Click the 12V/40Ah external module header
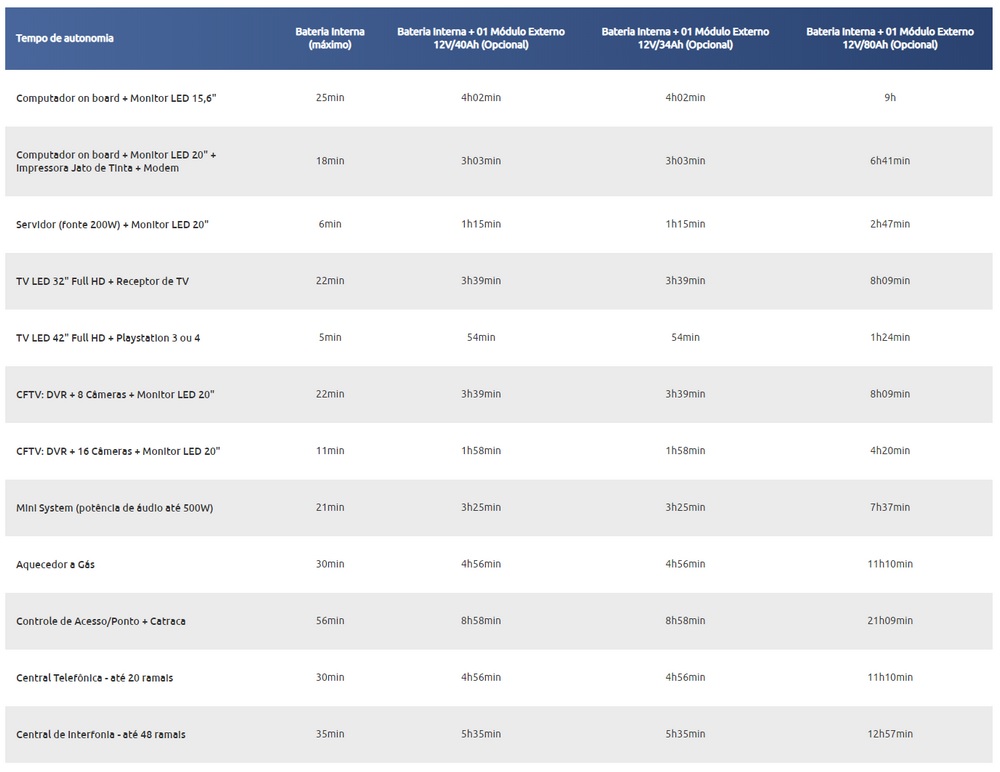Screen dimensions: 1000x772 (481, 38)
